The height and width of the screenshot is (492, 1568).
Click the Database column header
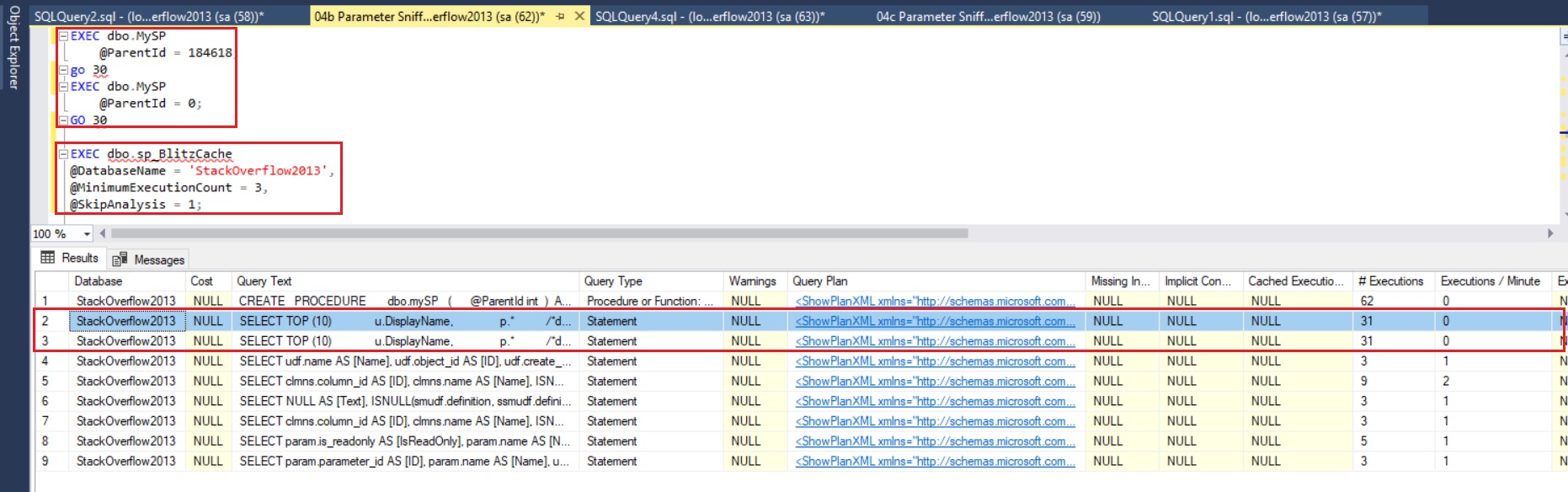click(127, 281)
